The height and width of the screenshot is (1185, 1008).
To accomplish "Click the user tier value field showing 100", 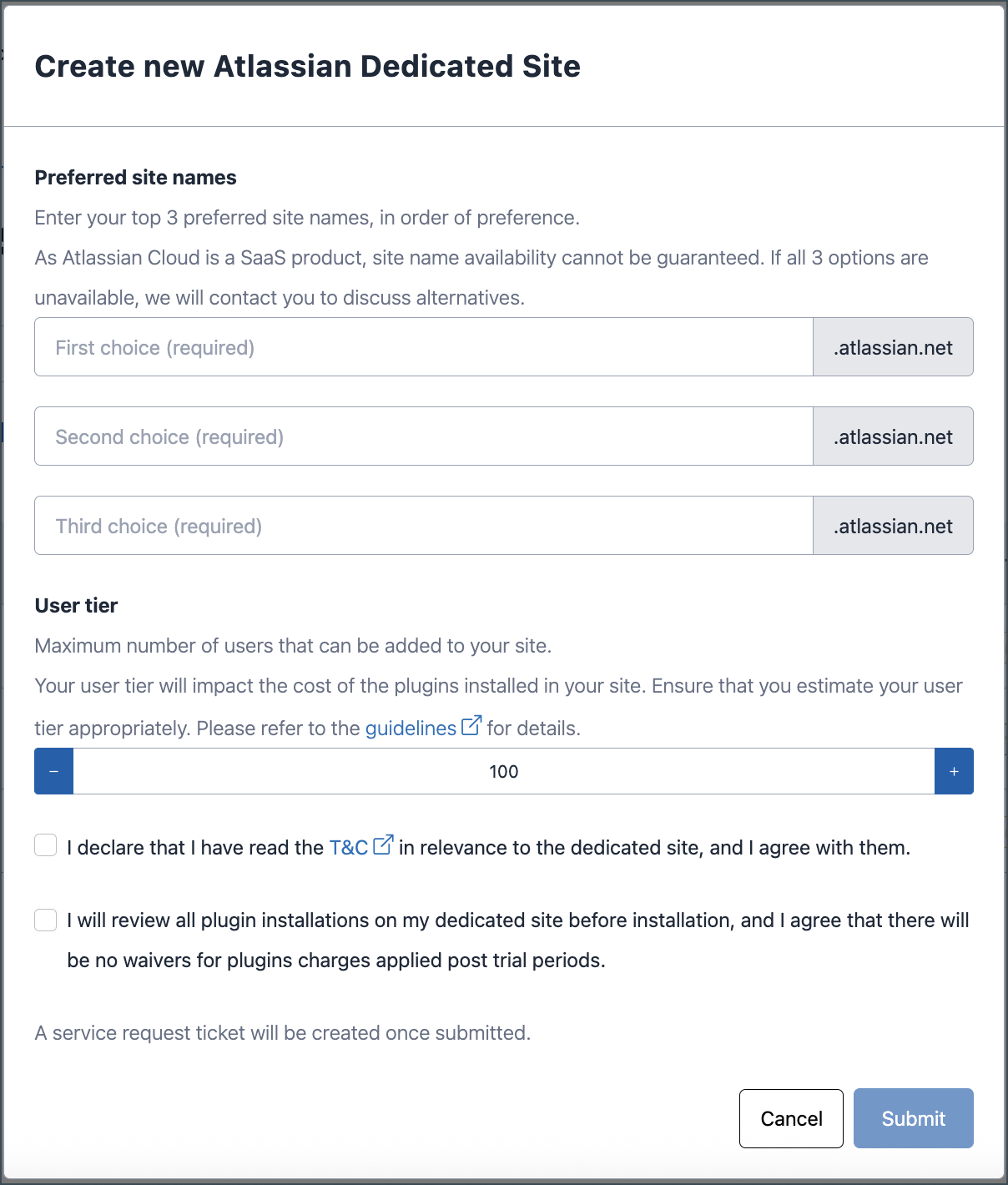I will point(504,771).
